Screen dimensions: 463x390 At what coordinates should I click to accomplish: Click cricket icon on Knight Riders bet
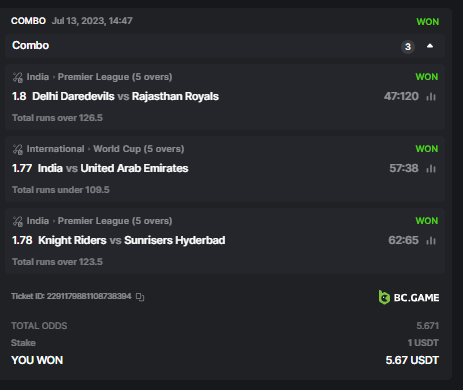click(x=18, y=221)
